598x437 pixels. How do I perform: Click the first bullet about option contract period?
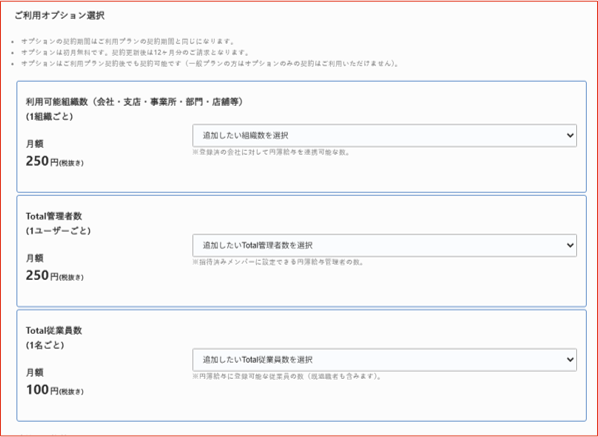(128, 41)
